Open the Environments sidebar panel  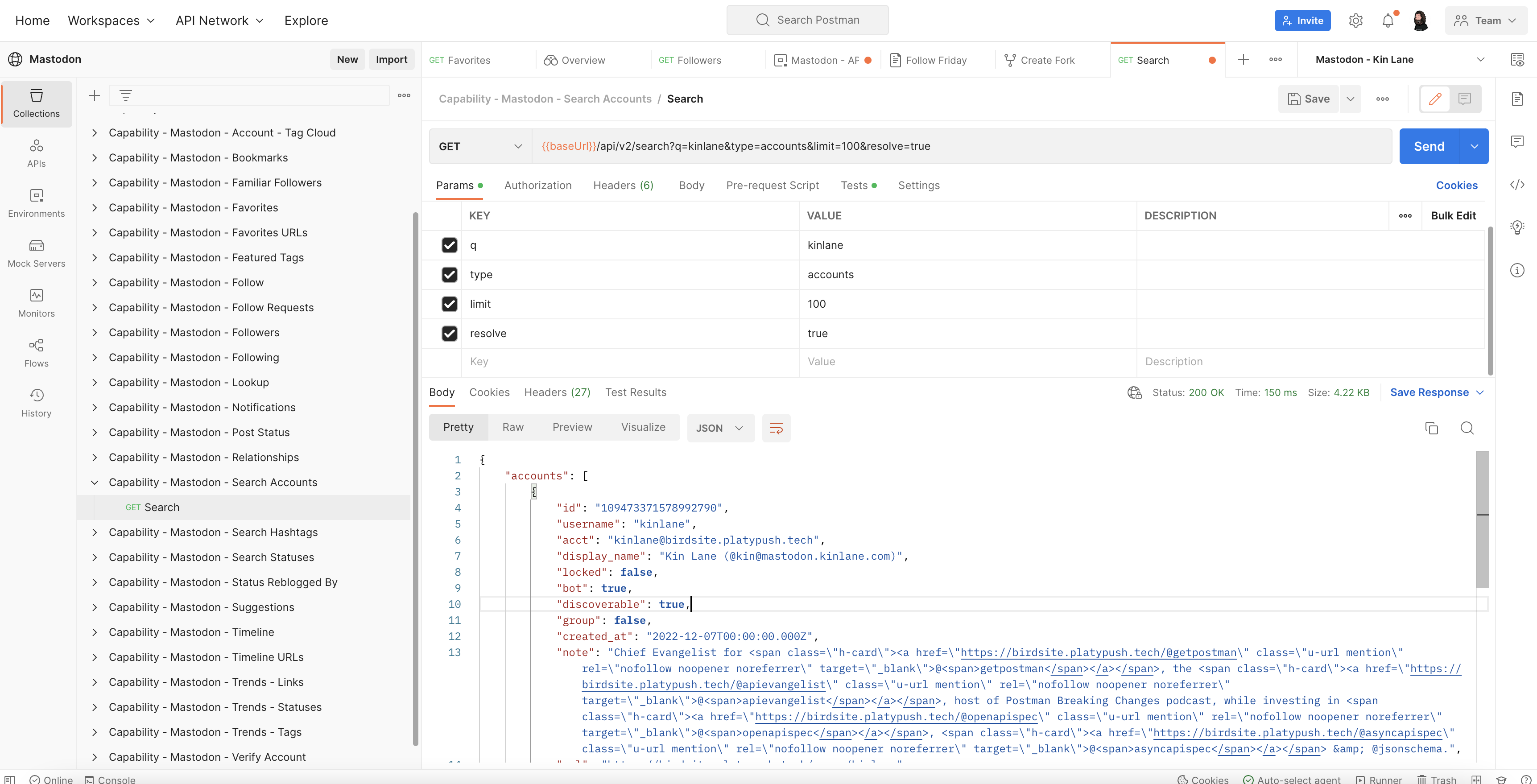37,203
